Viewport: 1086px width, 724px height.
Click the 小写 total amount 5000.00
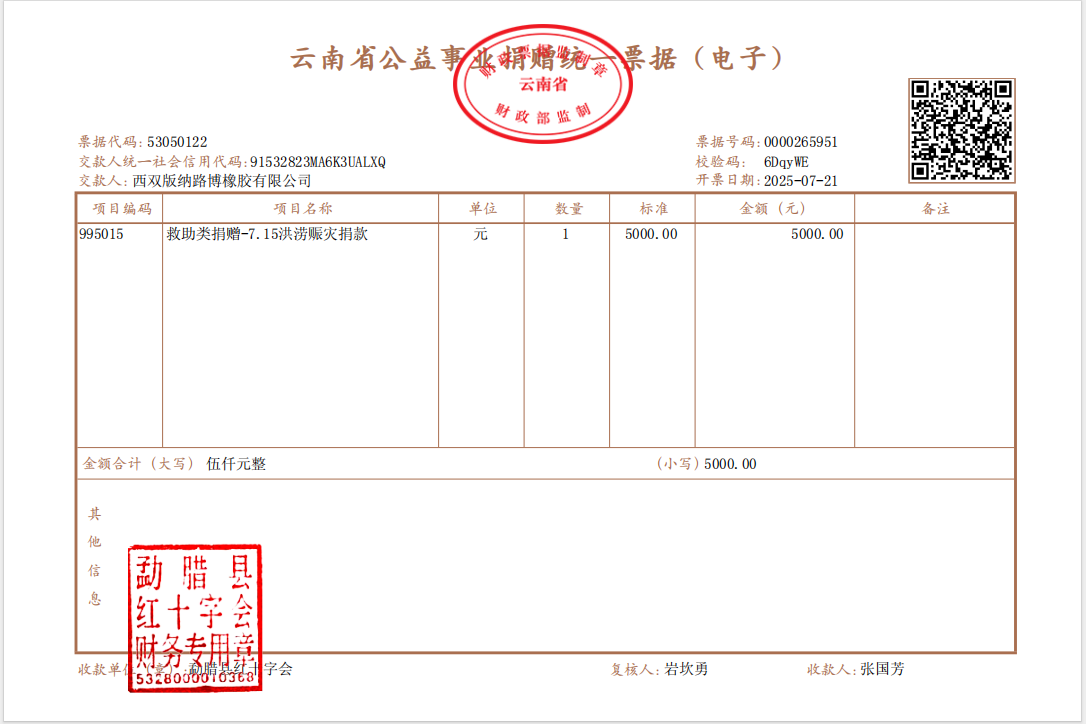tap(730, 464)
